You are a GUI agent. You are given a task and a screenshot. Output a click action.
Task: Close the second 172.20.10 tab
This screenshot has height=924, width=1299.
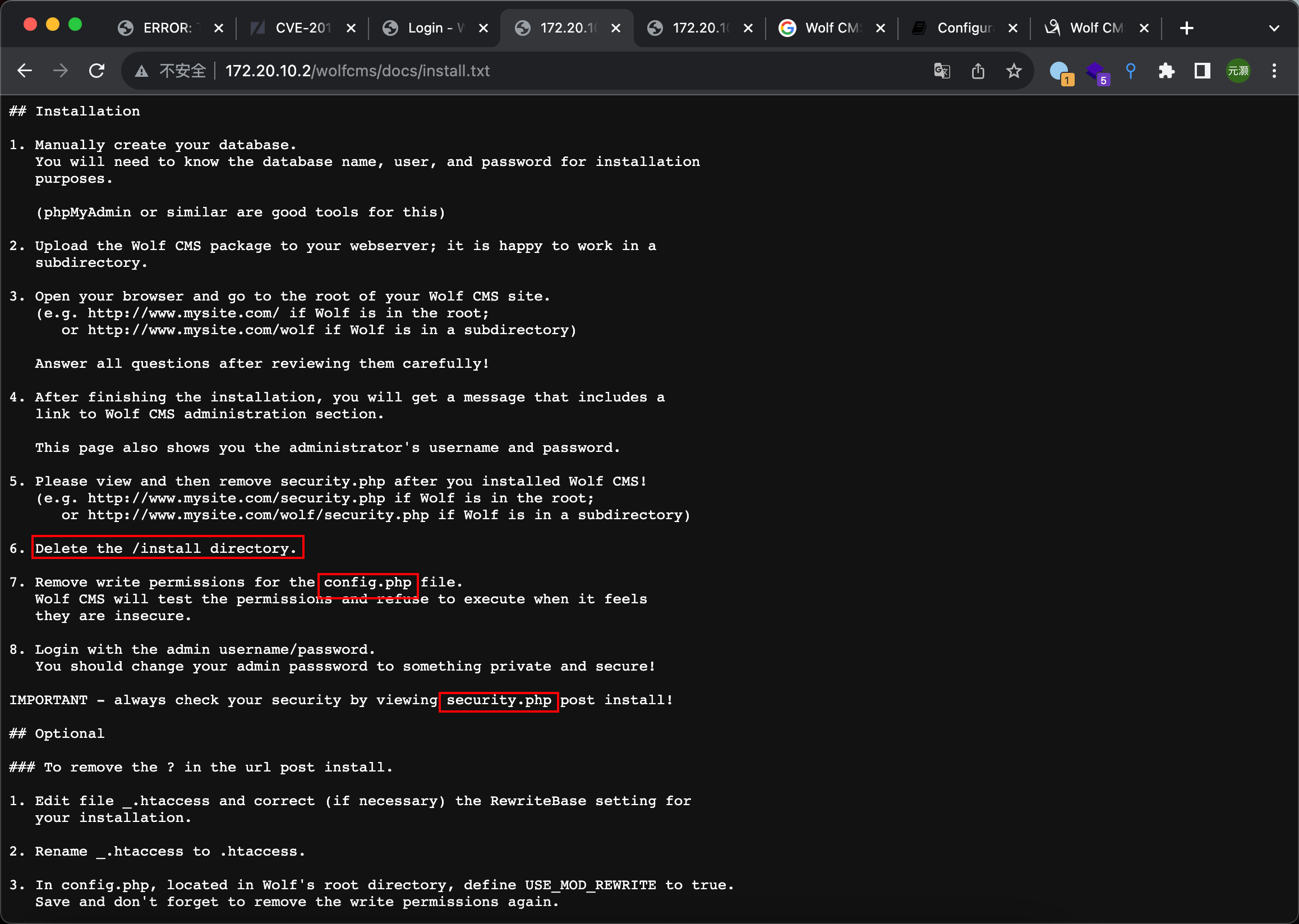(x=749, y=28)
